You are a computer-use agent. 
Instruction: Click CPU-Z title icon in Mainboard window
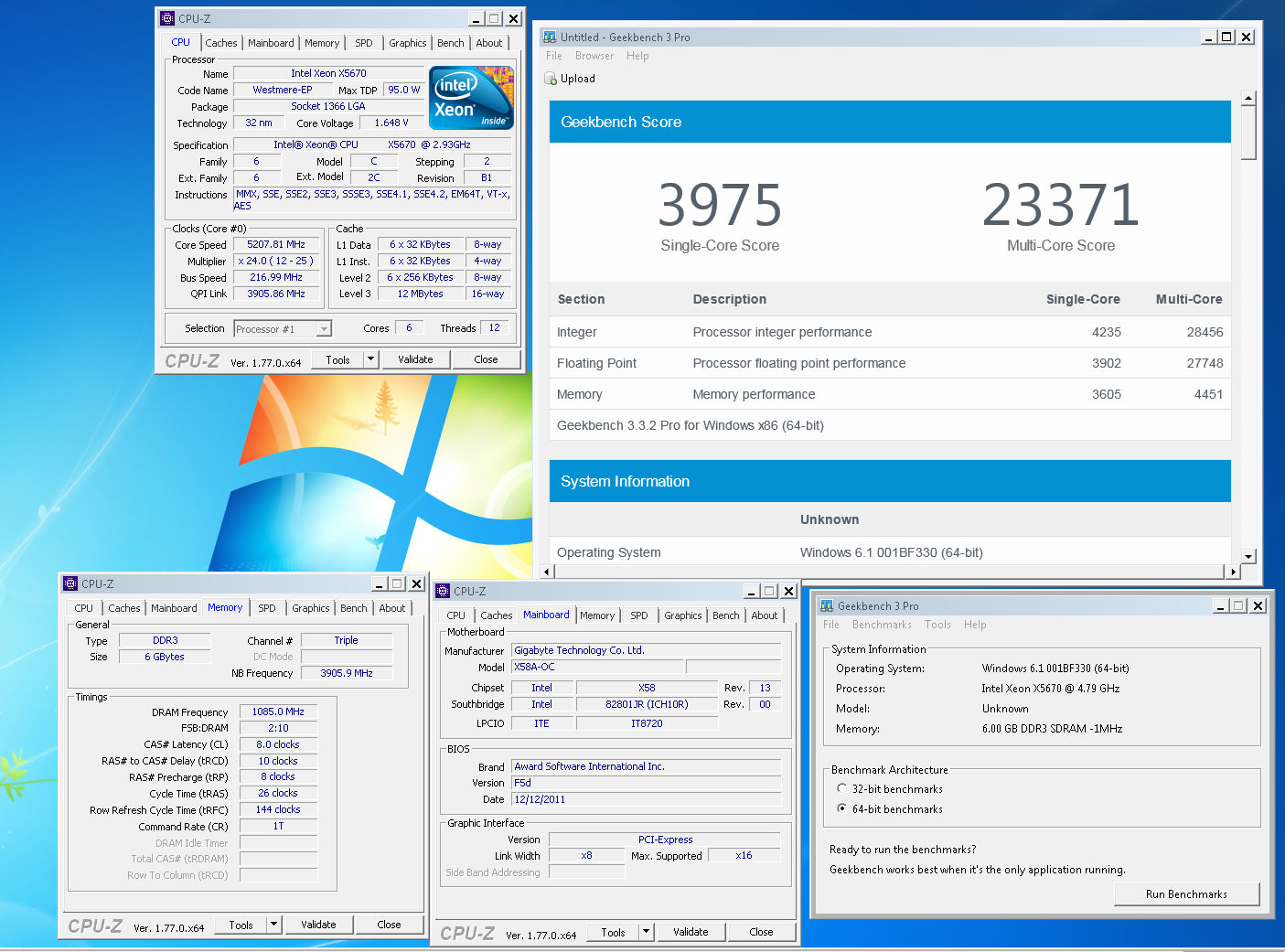(443, 591)
